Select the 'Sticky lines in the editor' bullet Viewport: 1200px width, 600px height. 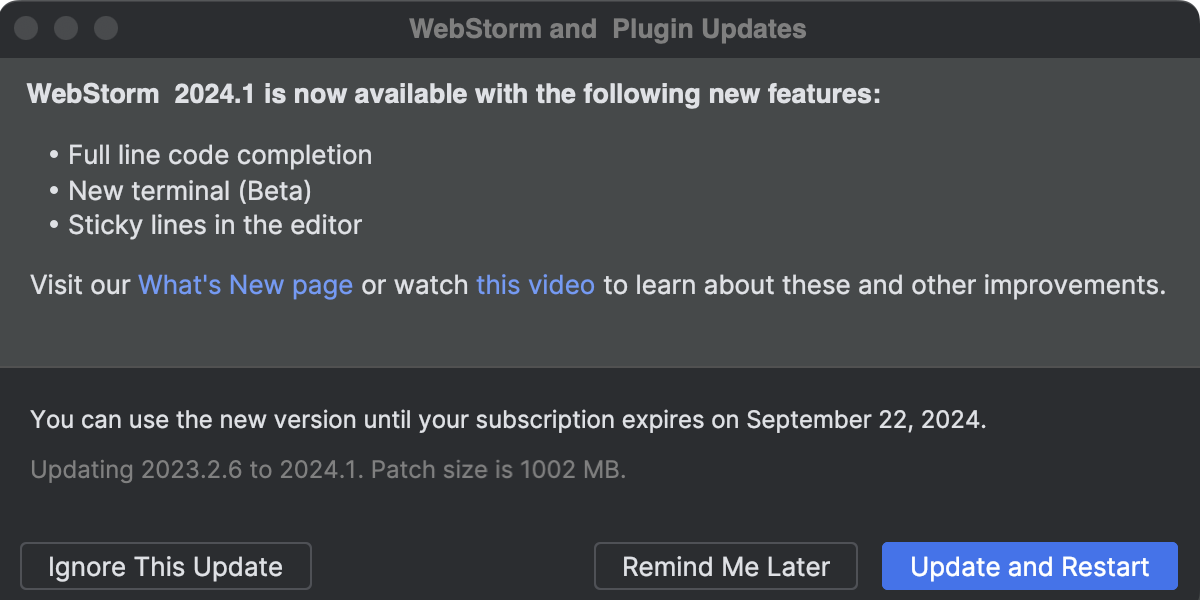(x=214, y=225)
